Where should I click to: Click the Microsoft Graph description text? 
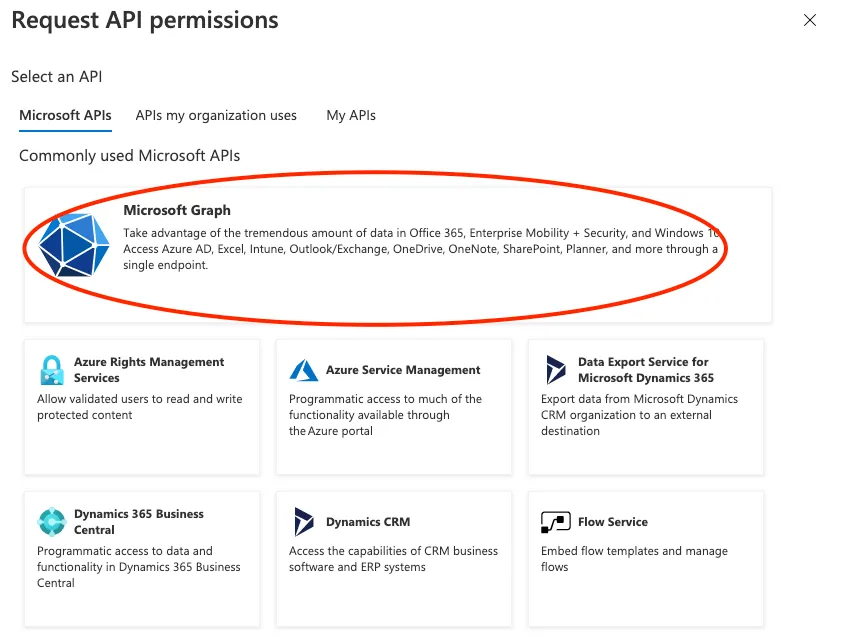pos(420,249)
